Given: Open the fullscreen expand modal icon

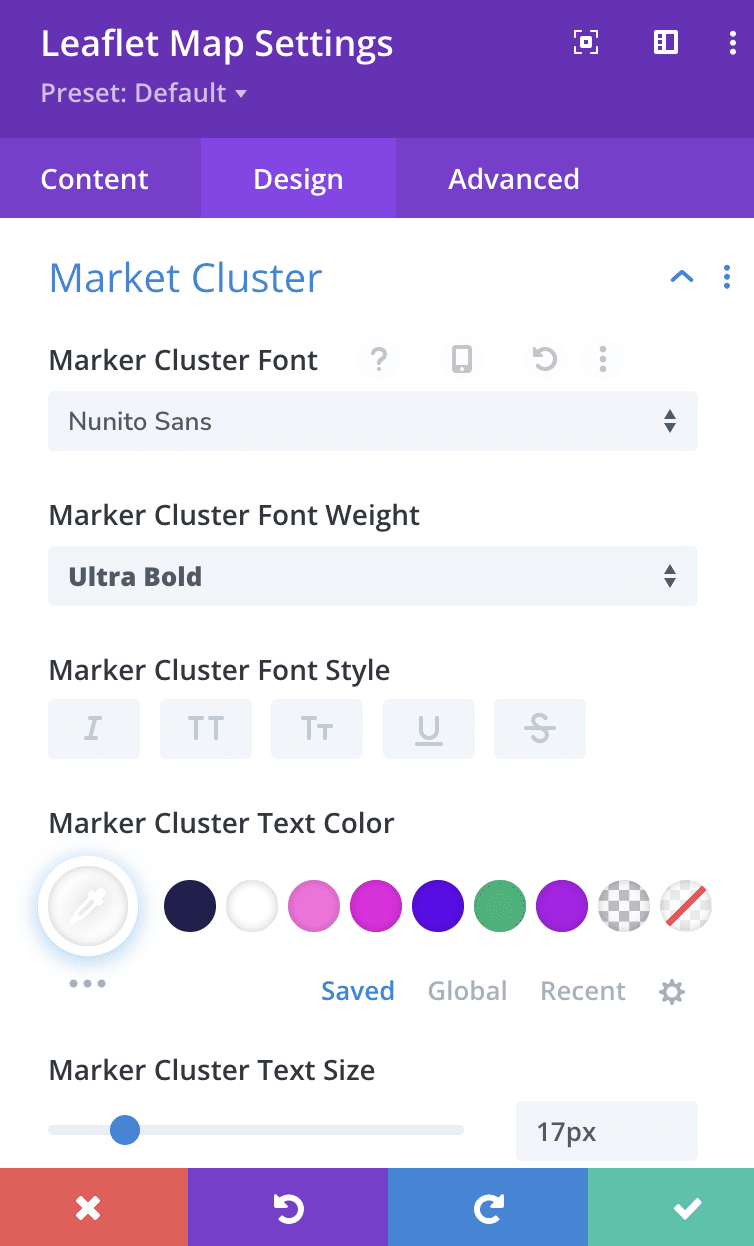Looking at the screenshot, I should (585, 42).
